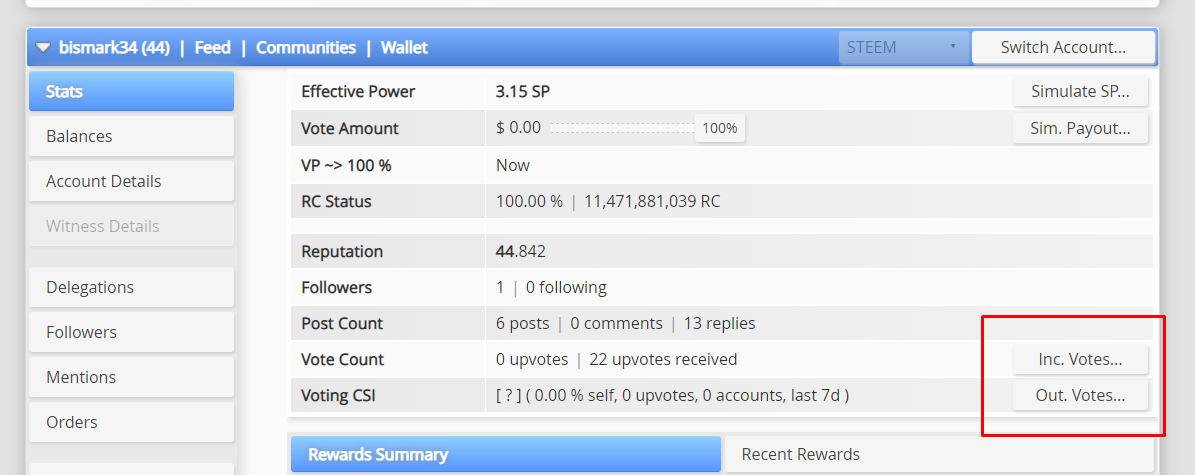The height and width of the screenshot is (475, 1195).
Task: Go to Communities from the header
Action: (x=306, y=48)
